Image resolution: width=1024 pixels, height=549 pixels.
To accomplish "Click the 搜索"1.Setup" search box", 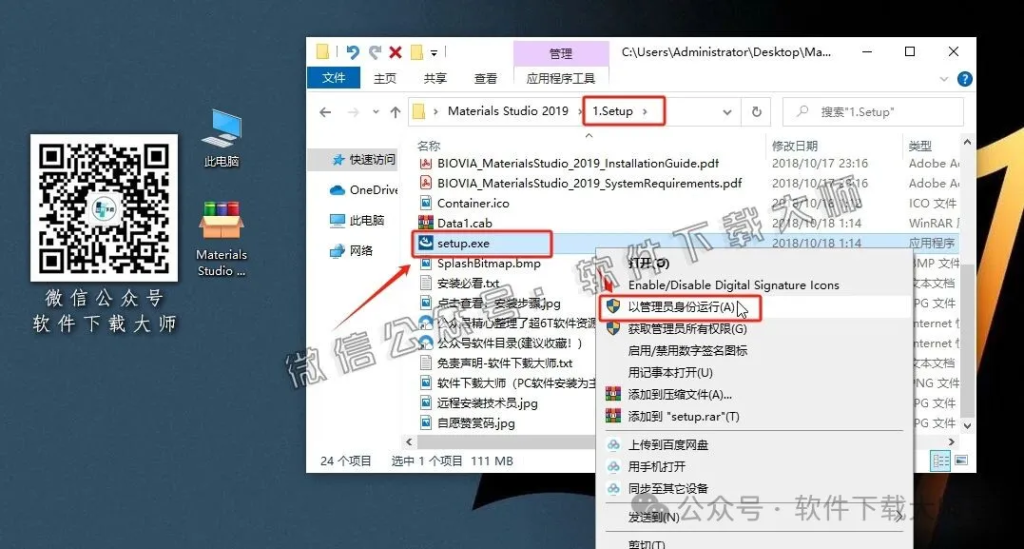I will click(x=873, y=112).
